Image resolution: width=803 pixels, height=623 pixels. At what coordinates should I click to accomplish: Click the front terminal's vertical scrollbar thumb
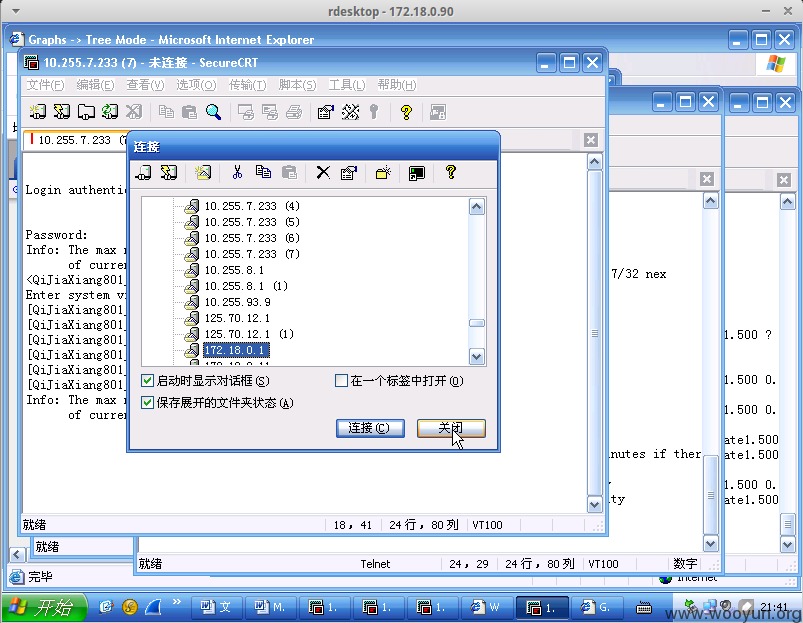click(x=594, y=333)
